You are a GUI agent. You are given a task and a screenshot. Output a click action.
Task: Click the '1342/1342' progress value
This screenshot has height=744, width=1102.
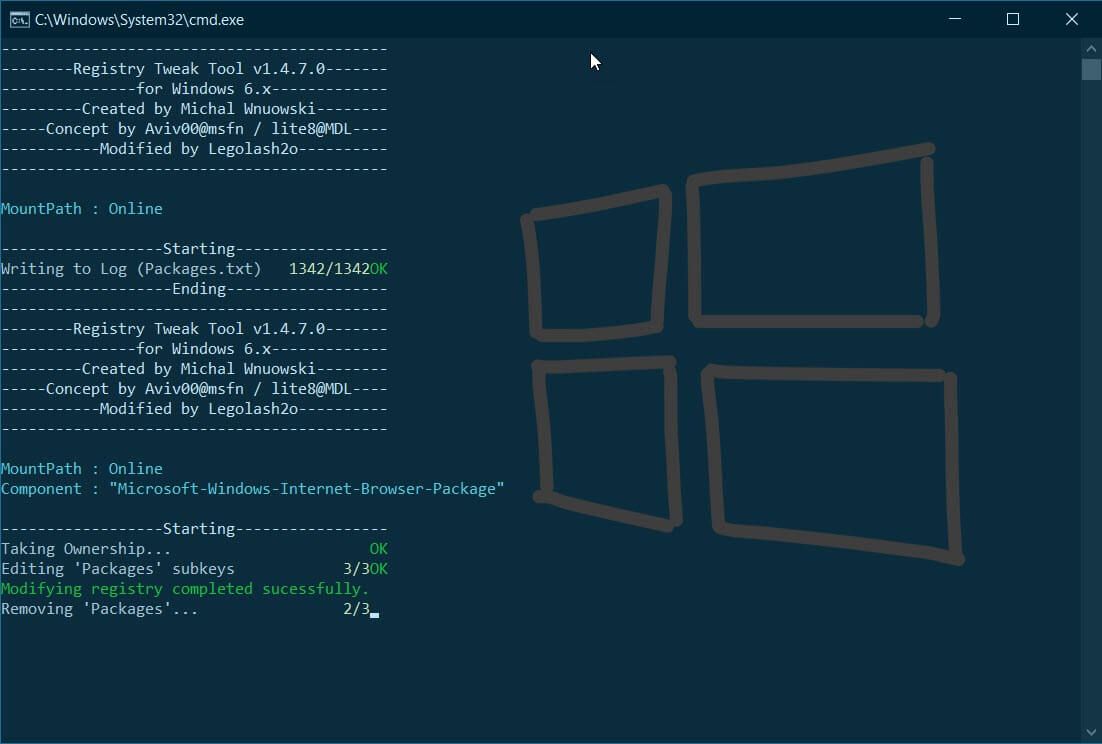(329, 269)
